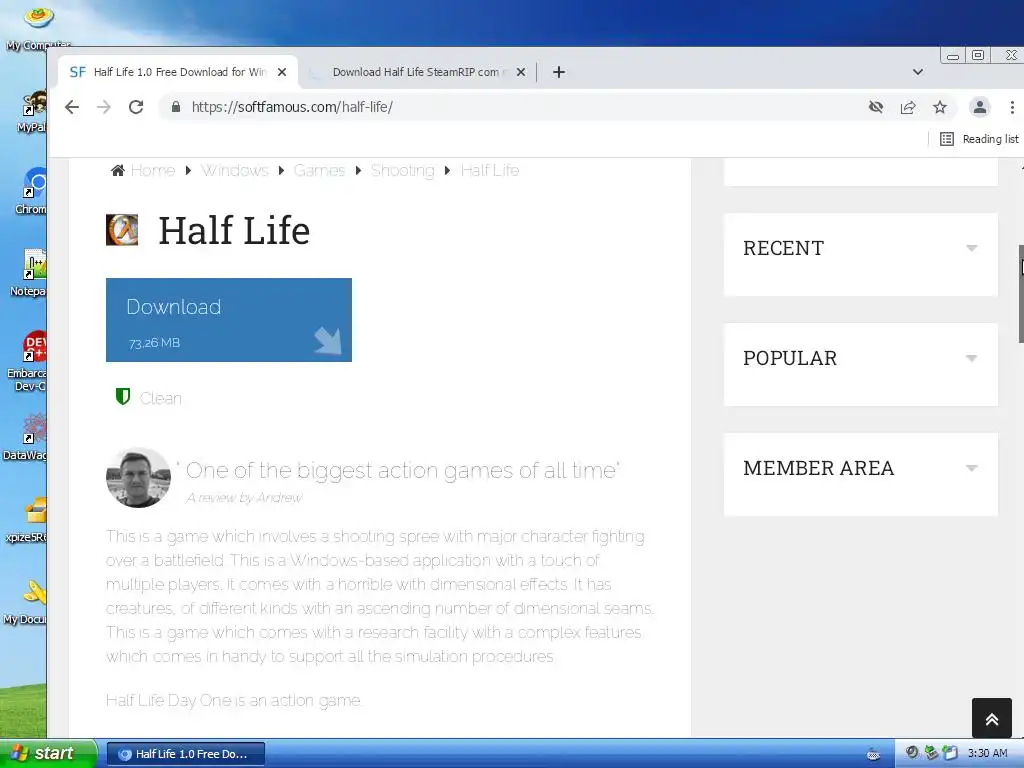Select the My Documents desktop icon
This screenshot has width=1024, height=768.
point(26,602)
